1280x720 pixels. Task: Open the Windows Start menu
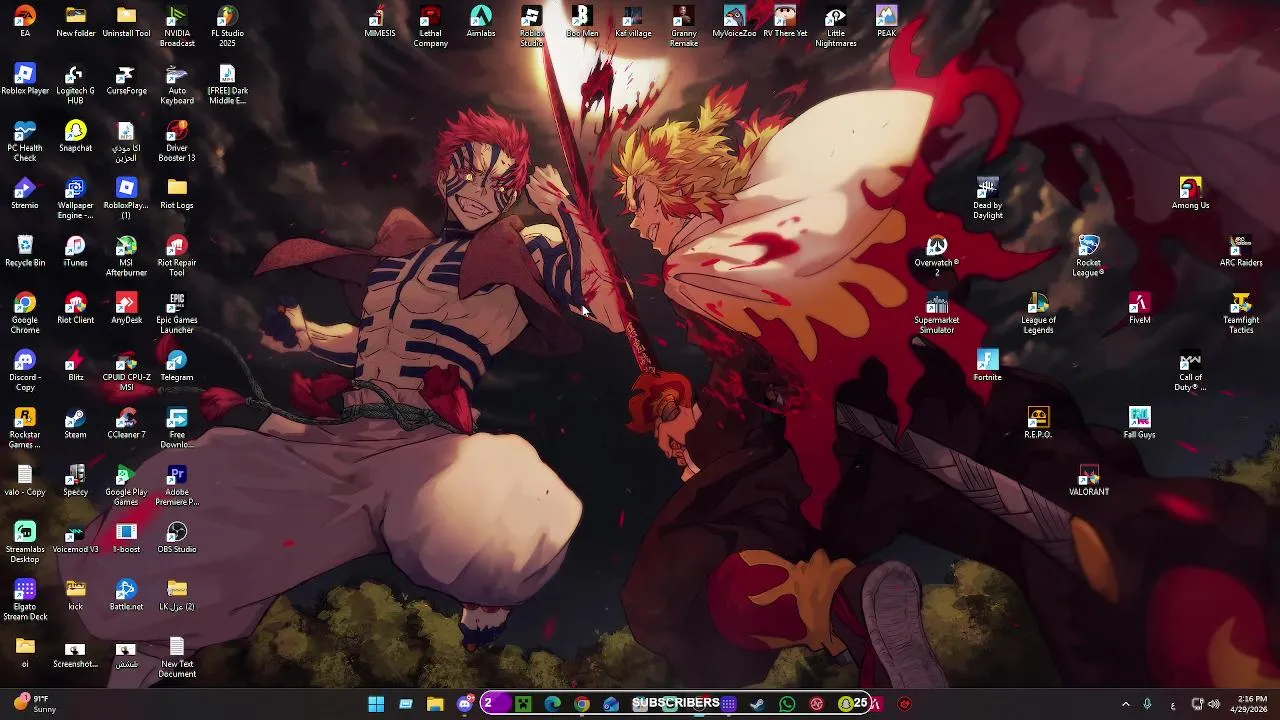point(376,704)
